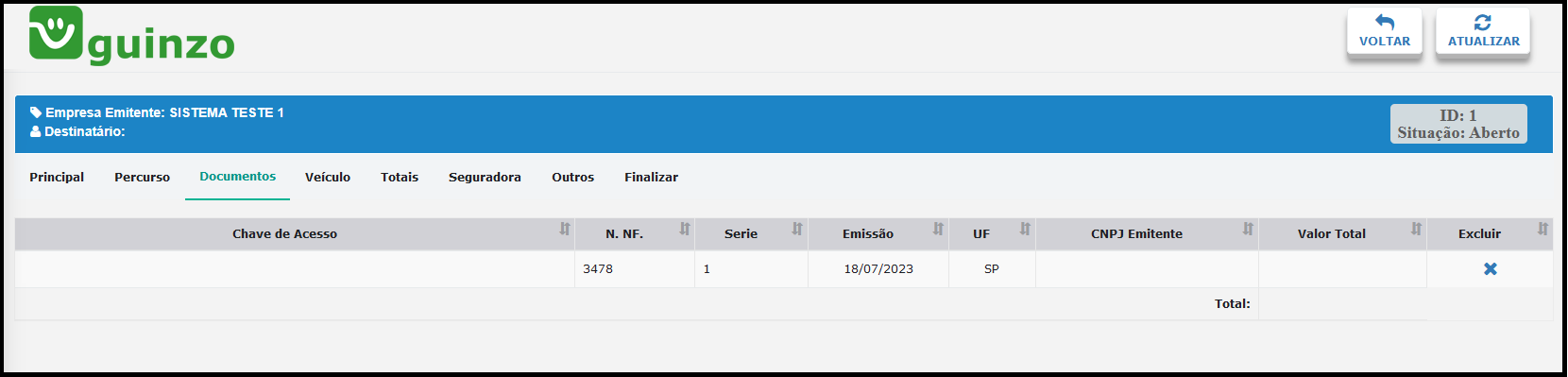Open the Principal tab
1568x377 pixels.
[x=57, y=178]
